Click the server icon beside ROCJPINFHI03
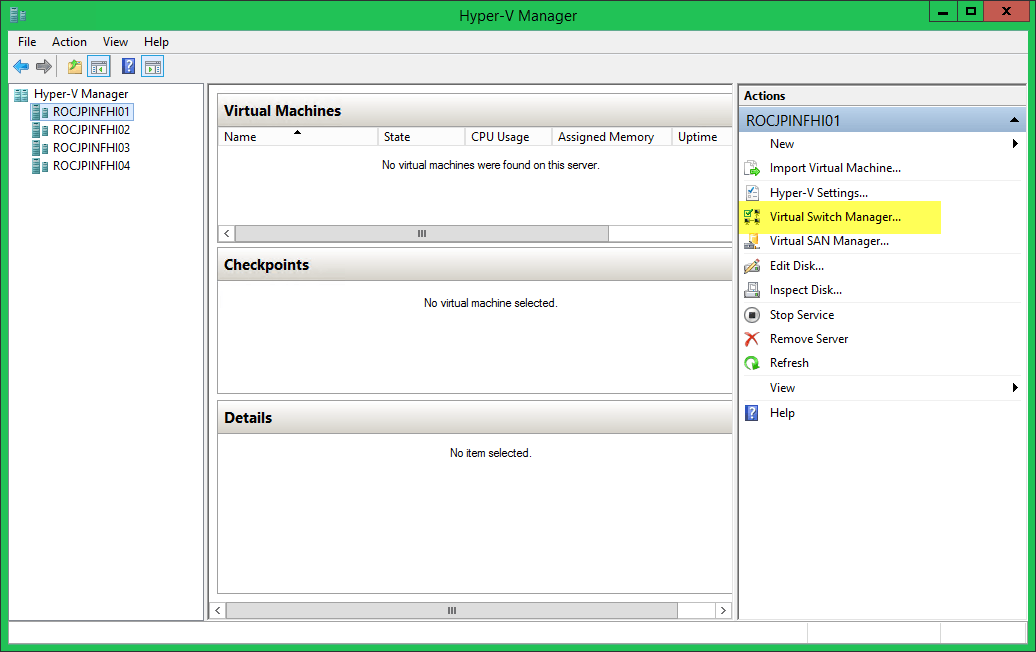This screenshot has width=1036, height=652. [x=40, y=148]
